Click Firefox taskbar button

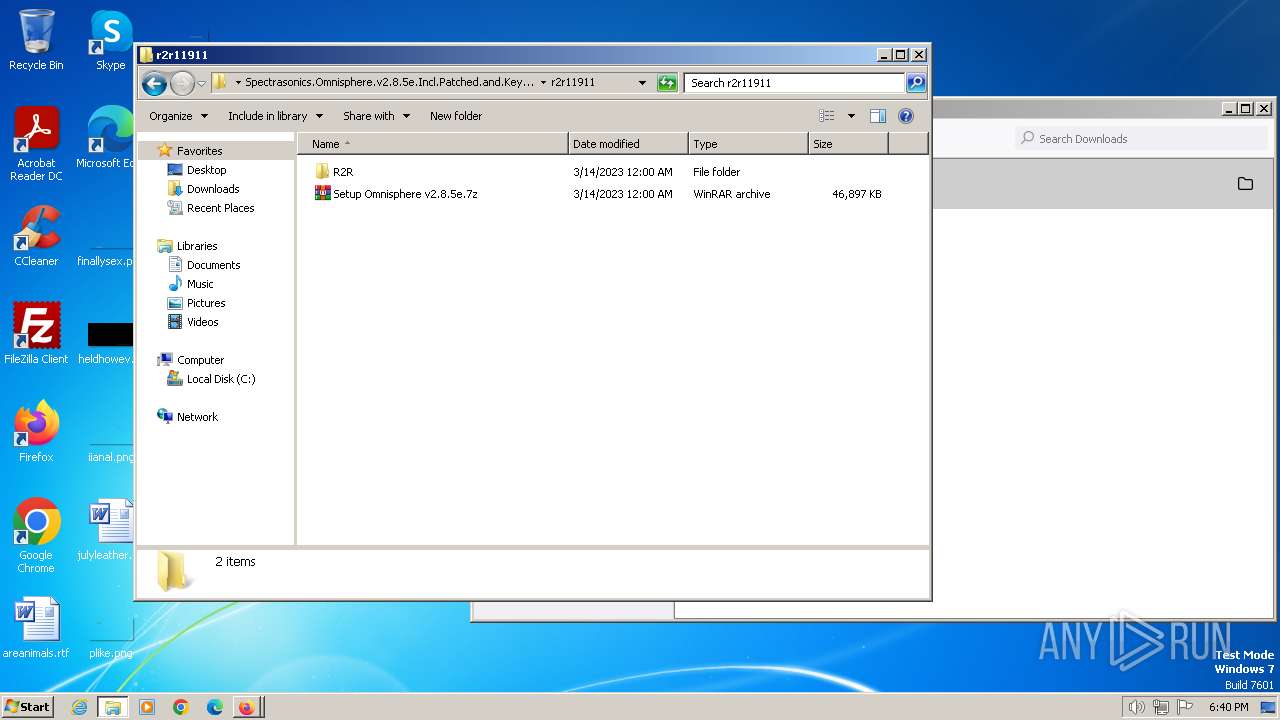point(248,707)
